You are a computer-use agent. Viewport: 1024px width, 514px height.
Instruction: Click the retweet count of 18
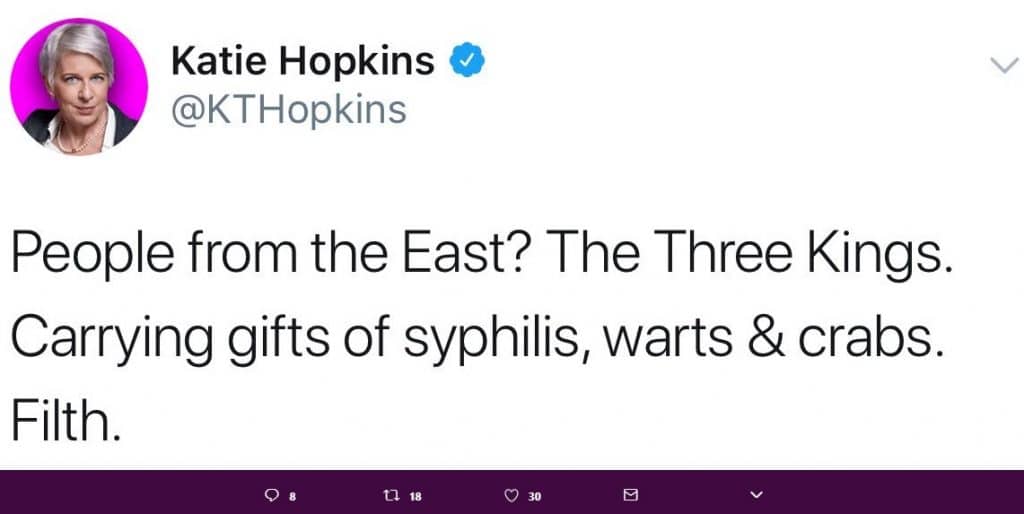416,495
